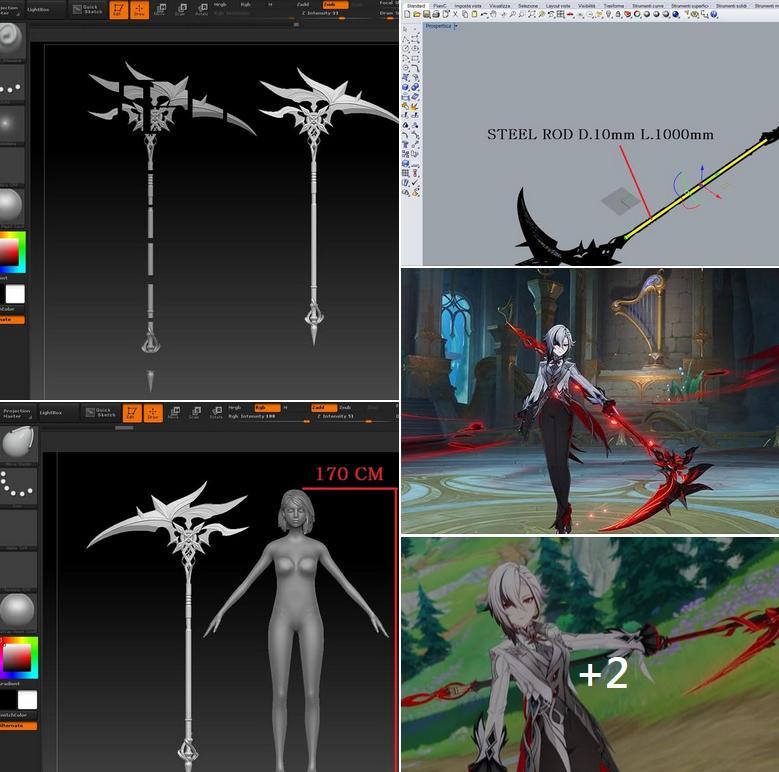Toggle Edit mode in bottom ZBrush window
This screenshot has height=772, width=779.
132,413
